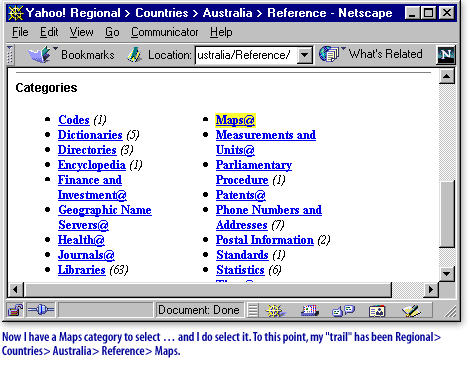Expand the Location URL dropdown arrow
Screen dimensions: 470x390
pos(305,55)
